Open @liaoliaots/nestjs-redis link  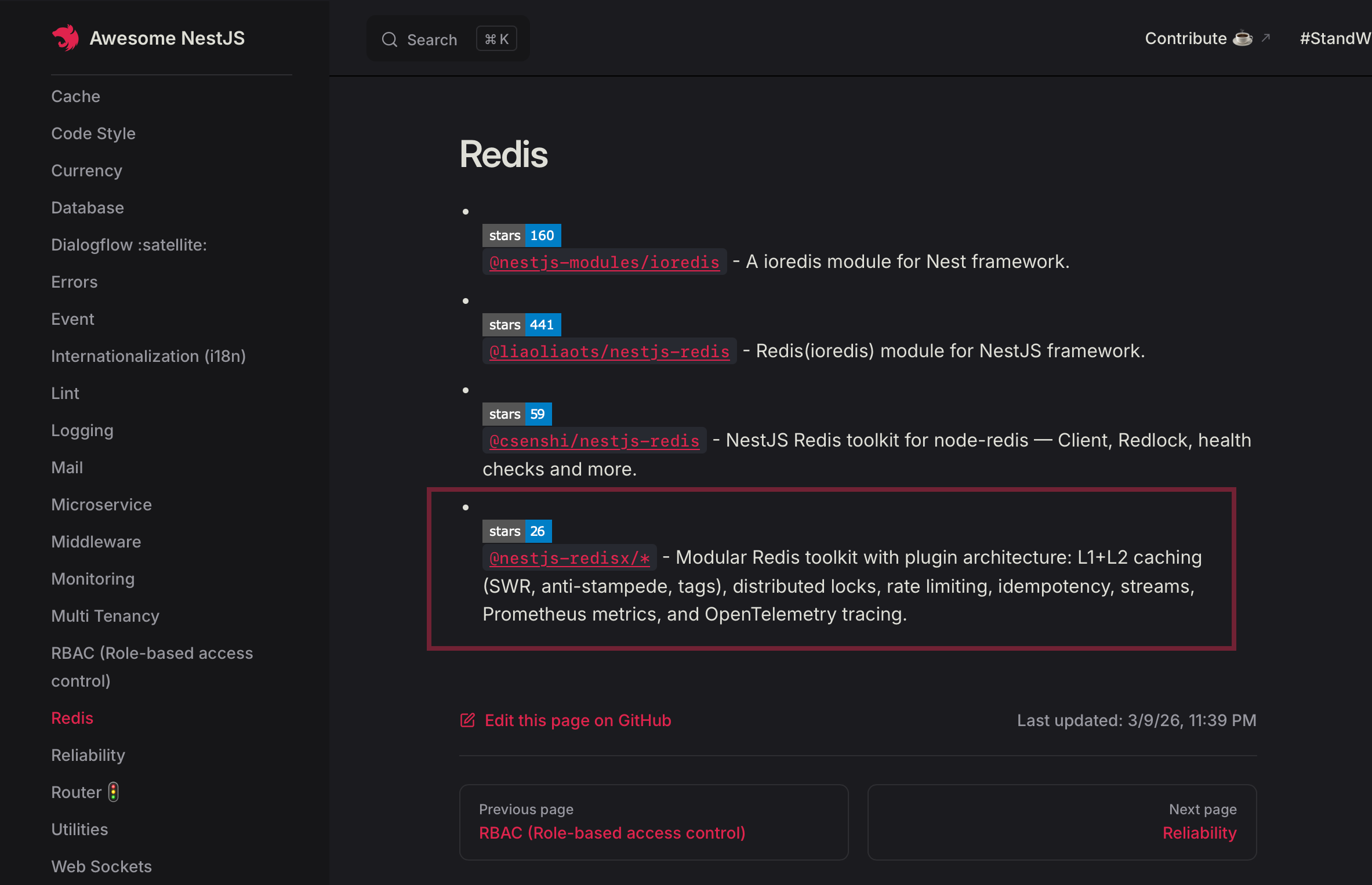click(609, 351)
